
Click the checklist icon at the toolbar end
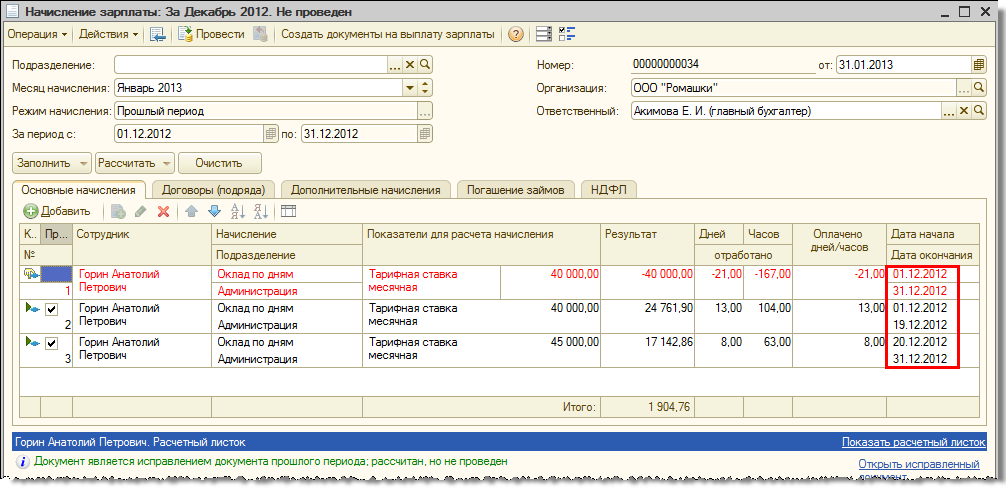tap(567, 35)
